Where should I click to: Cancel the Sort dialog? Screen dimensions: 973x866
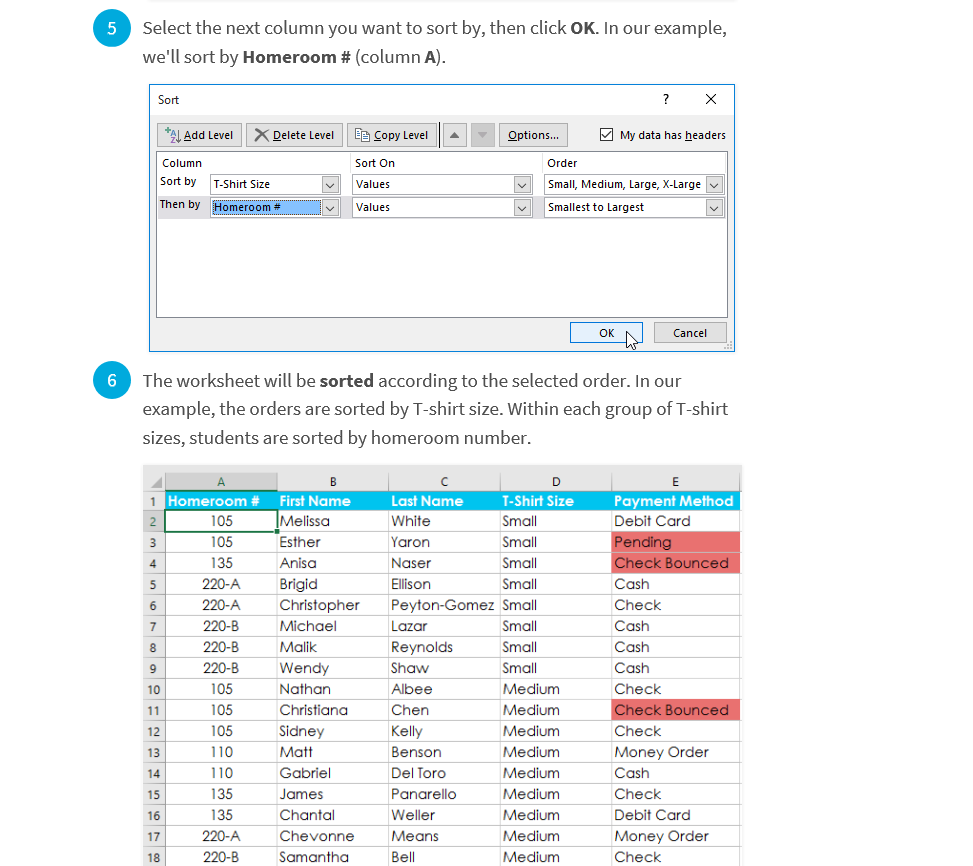click(689, 333)
